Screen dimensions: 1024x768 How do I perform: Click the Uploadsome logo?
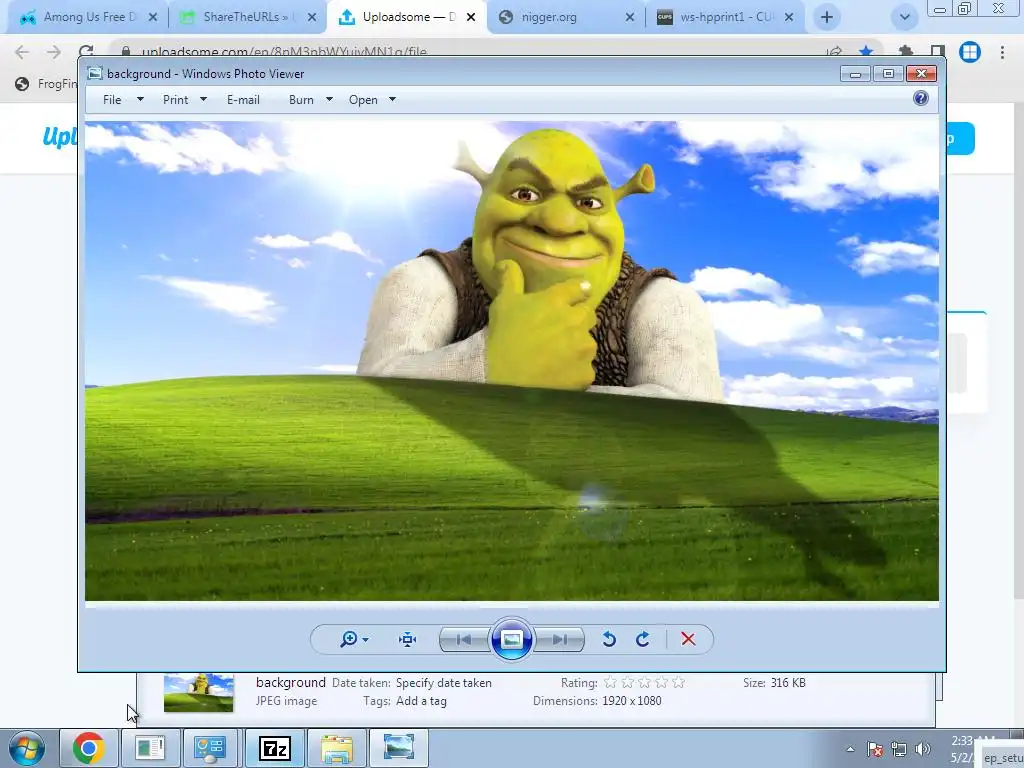click(x=60, y=137)
